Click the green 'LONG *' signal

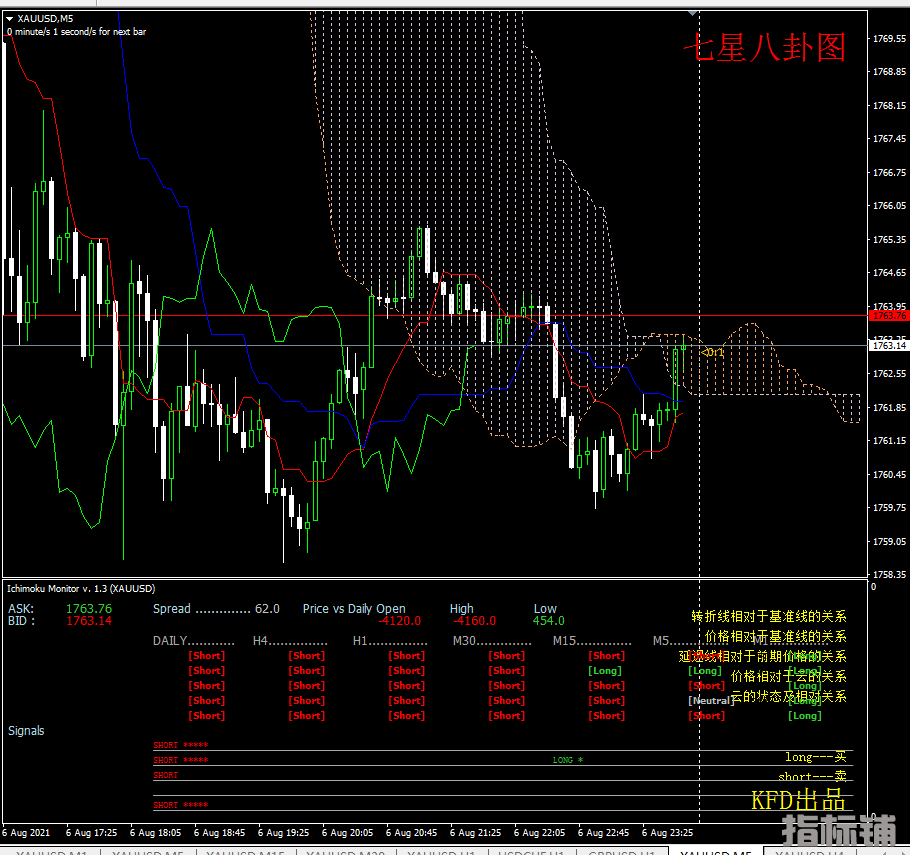[x=568, y=760]
